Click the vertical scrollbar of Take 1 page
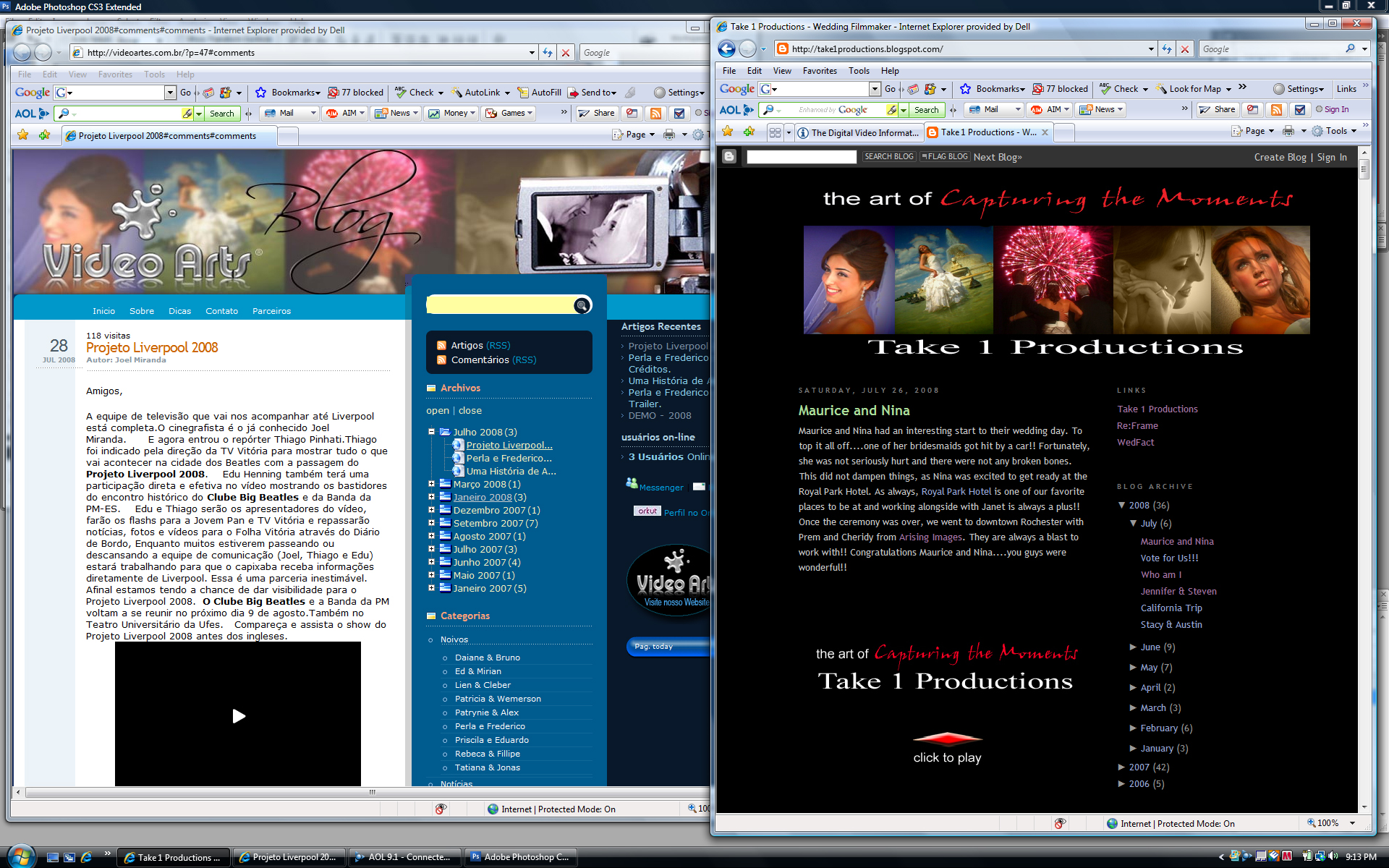Viewport: 1389px width, 868px height. pos(1364,169)
